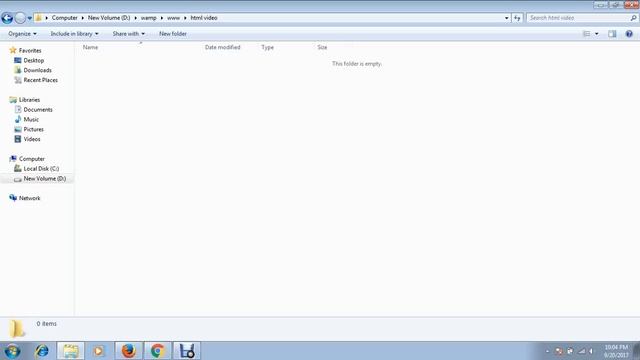Open the recent pages dropdown arrow
Screen dimensions: 640x360
click(x=29, y=18)
